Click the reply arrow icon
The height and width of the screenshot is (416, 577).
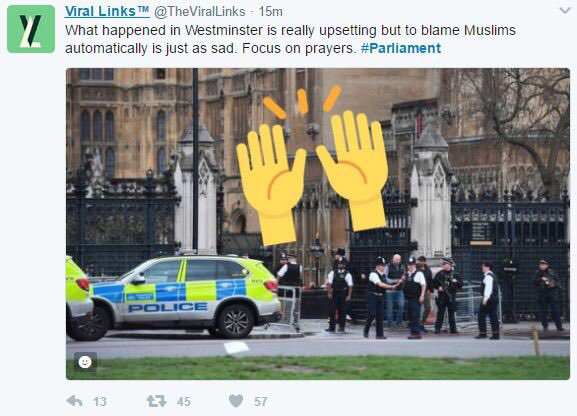click(x=75, y=401)
